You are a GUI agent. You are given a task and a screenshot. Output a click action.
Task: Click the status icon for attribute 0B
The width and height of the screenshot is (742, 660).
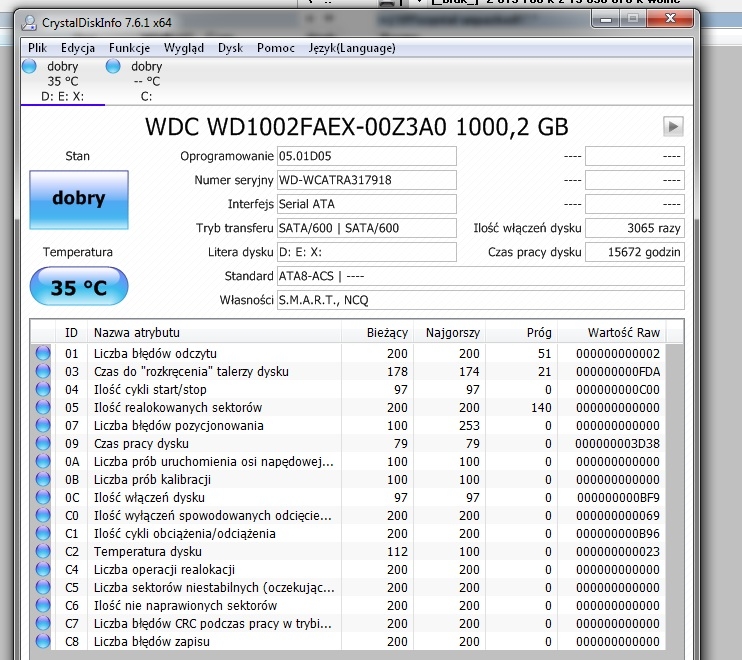click(x=43, y=479)
